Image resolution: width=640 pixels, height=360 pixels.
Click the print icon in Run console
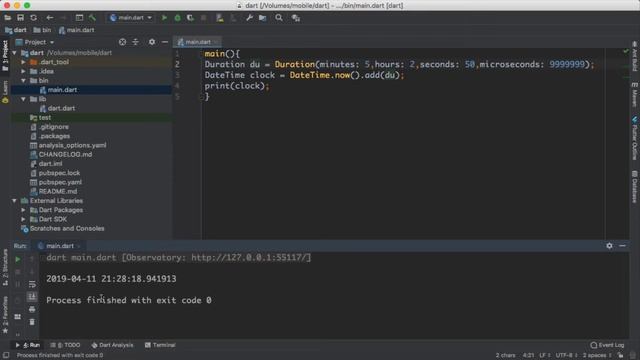pos(32,309)
